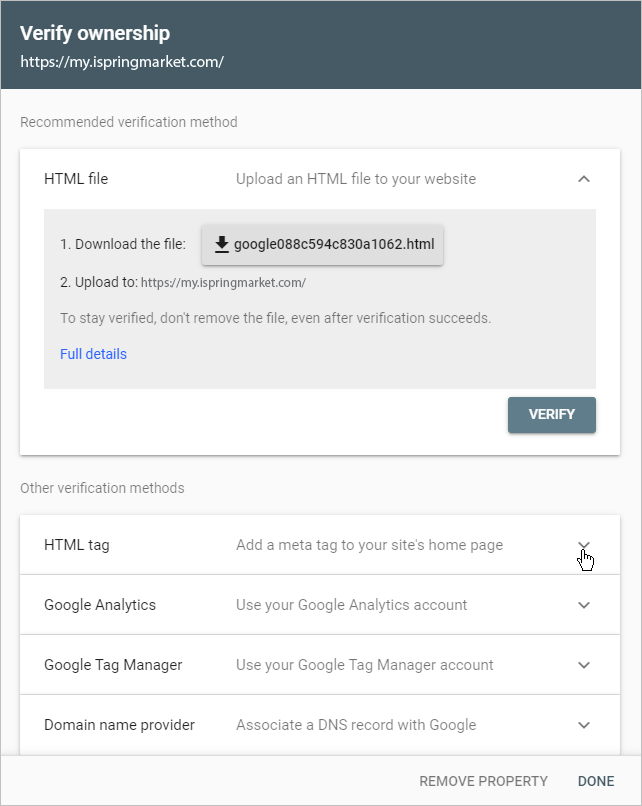Click DONE to close dialog
642x806 pixels.
[596, 781]
